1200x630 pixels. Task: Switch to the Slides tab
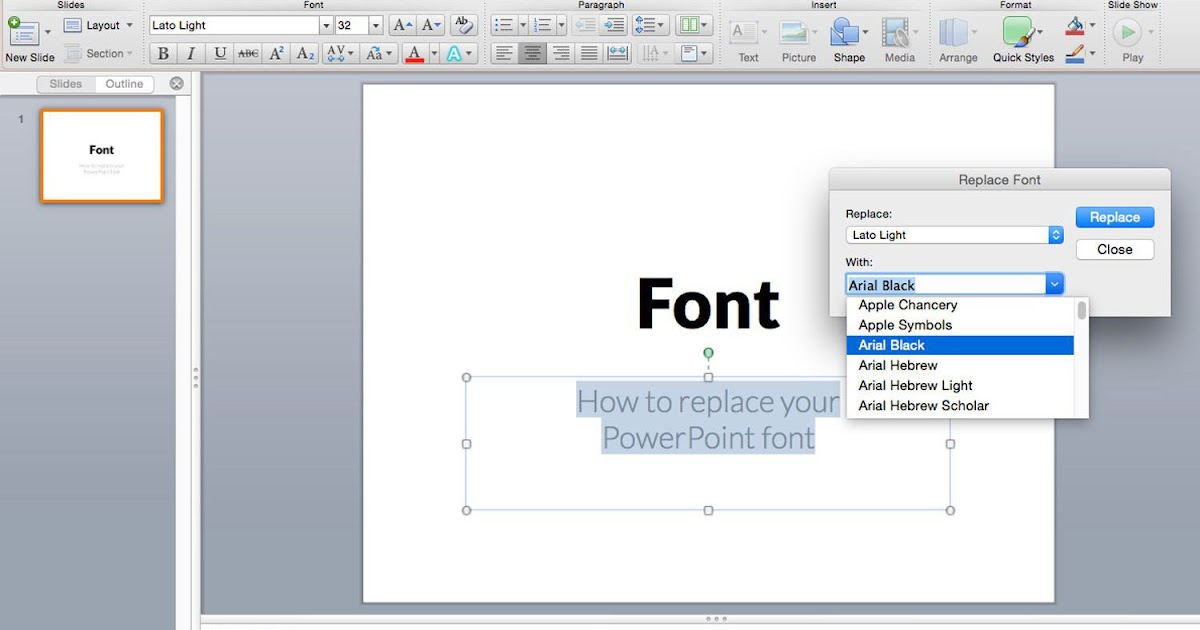pos(66,84)
